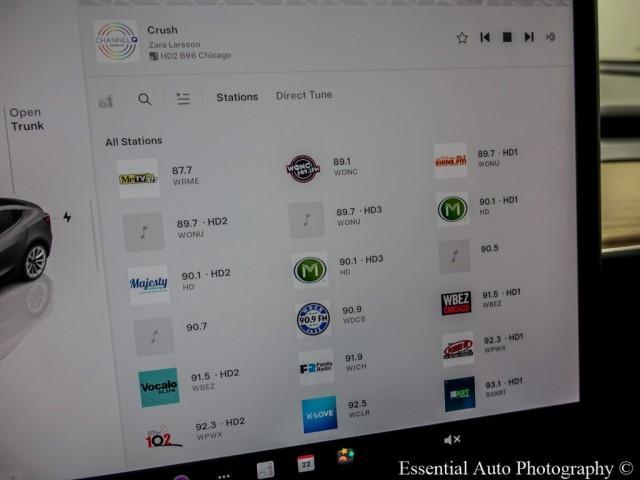Select the 92.3 HD1 WPWX station logo
The height and width of the screenshot is (480, 640).
coord(458,349)
